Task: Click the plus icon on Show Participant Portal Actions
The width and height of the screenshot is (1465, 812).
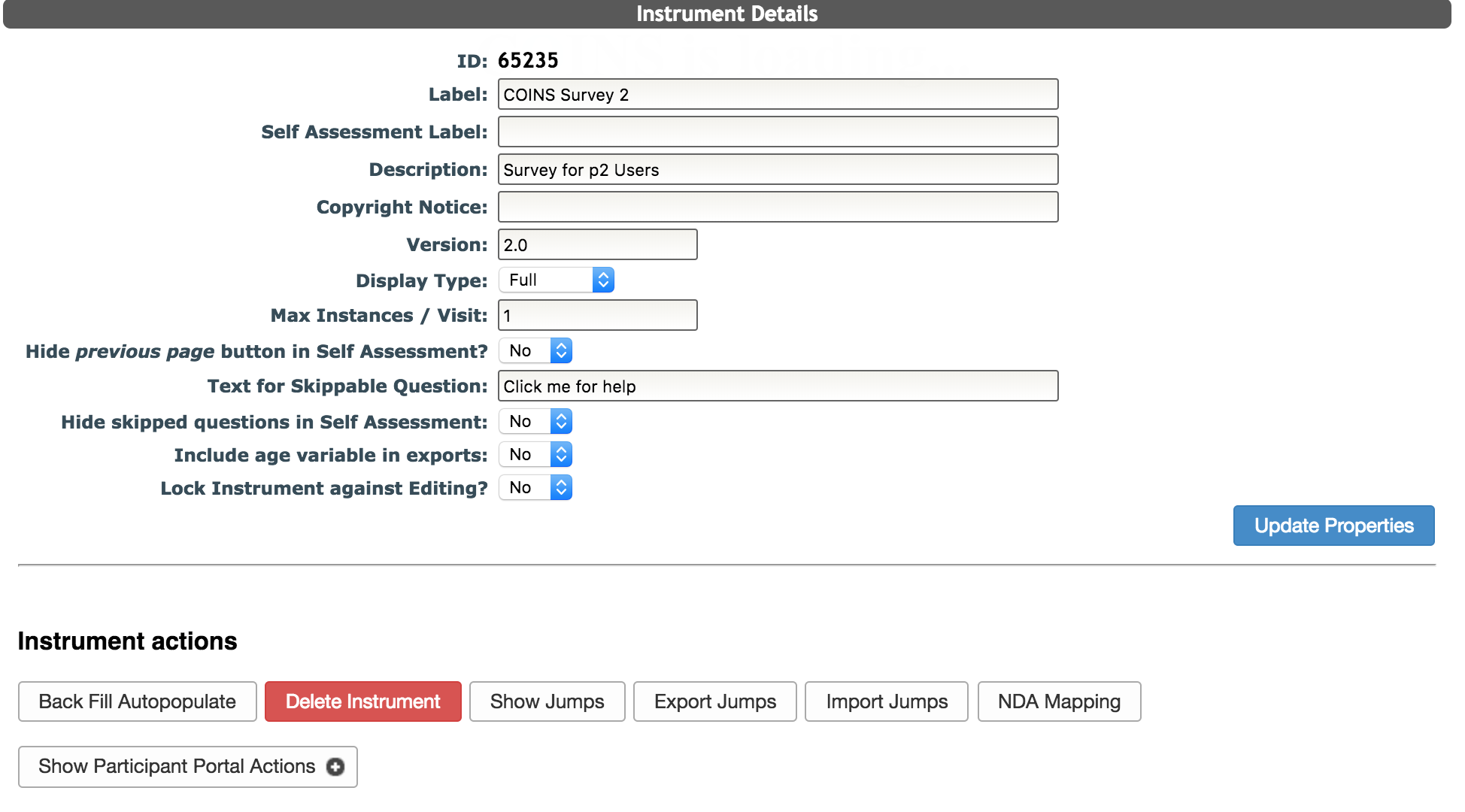Action: [335, 766]
